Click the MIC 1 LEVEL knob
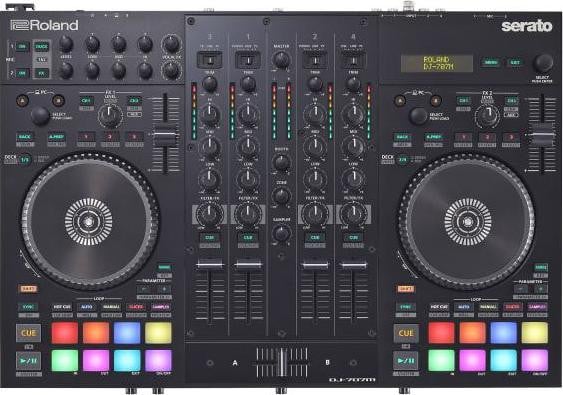This screenshot has height=395, width=563. tap(66, 44)
